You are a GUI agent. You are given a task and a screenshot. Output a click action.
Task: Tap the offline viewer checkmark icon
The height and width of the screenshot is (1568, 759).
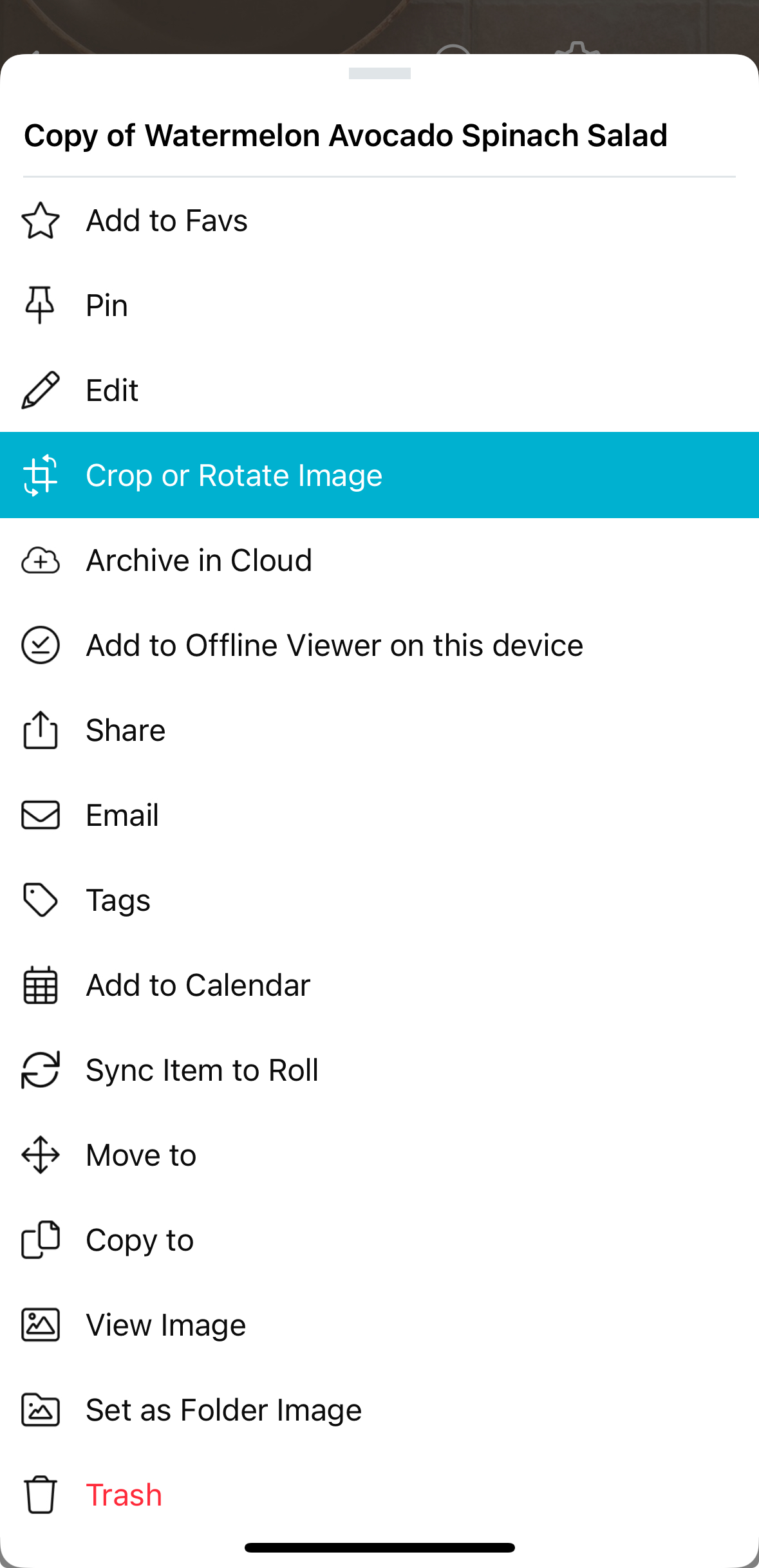(41, 645)
